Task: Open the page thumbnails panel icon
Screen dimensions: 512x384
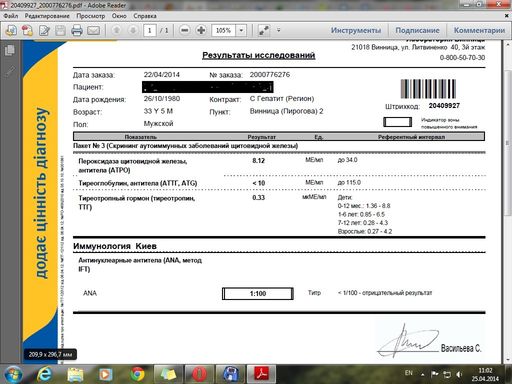Action: click(x=10, y=50)
